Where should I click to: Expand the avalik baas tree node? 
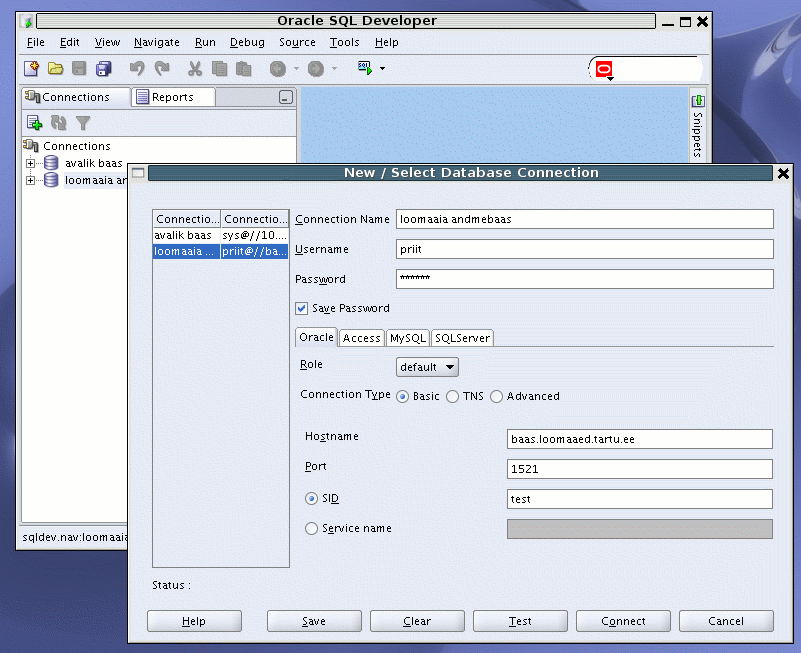point(31,164)
